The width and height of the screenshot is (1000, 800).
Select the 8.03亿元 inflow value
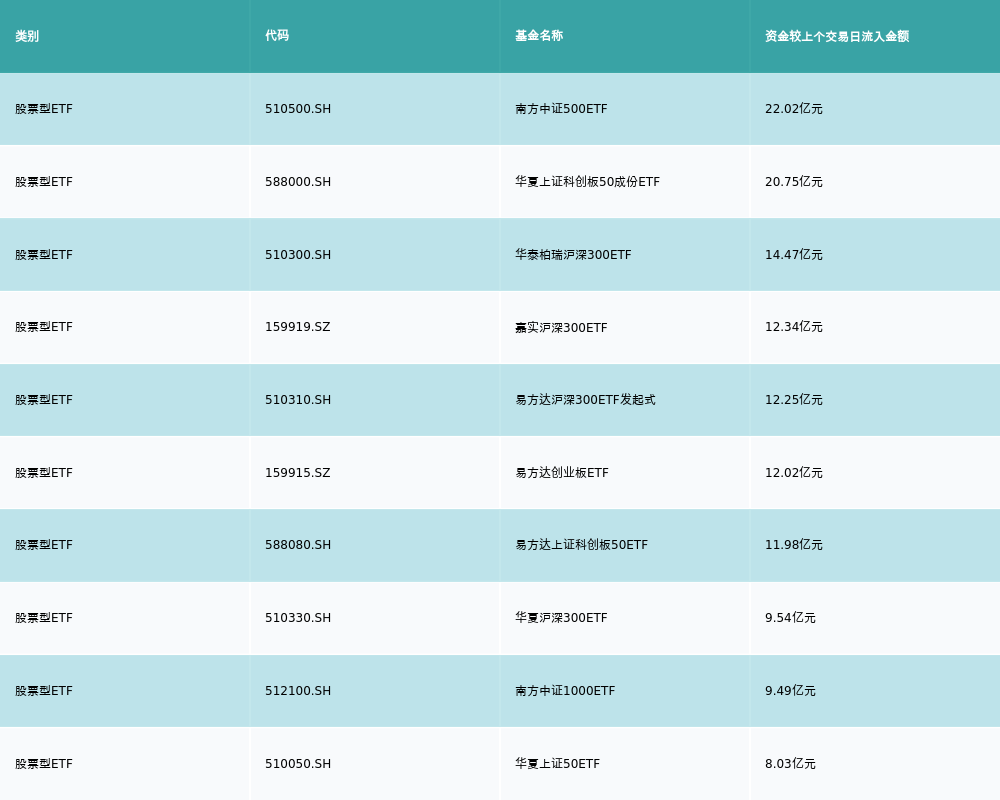790,764
